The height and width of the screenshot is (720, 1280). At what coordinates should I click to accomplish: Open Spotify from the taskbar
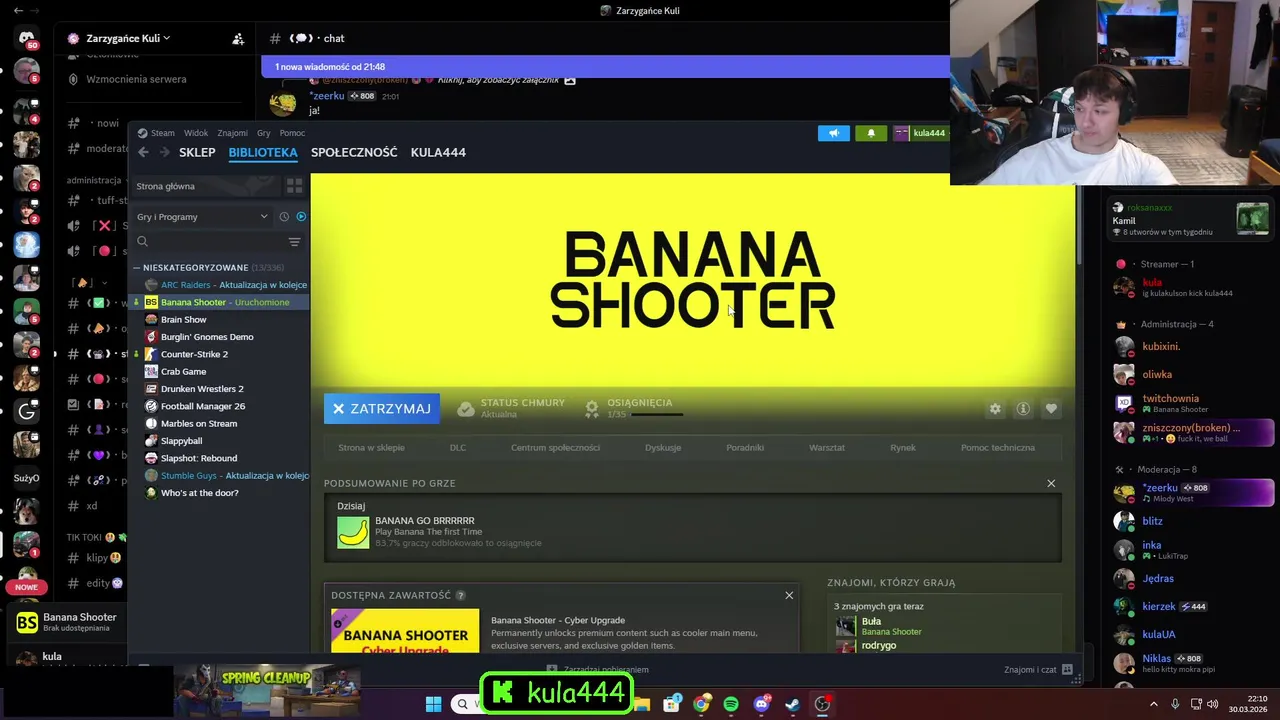pos(731,704)
